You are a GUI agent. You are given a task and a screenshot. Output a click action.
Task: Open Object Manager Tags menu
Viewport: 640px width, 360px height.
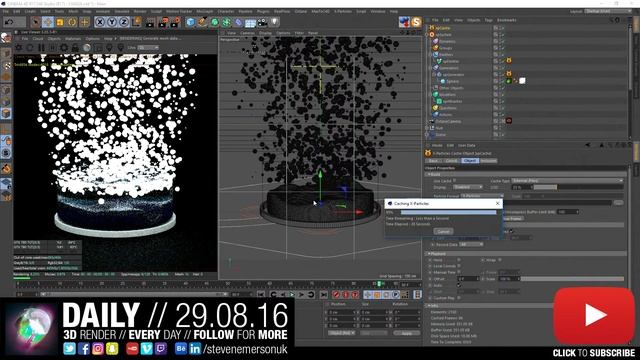tap(489, 20)
